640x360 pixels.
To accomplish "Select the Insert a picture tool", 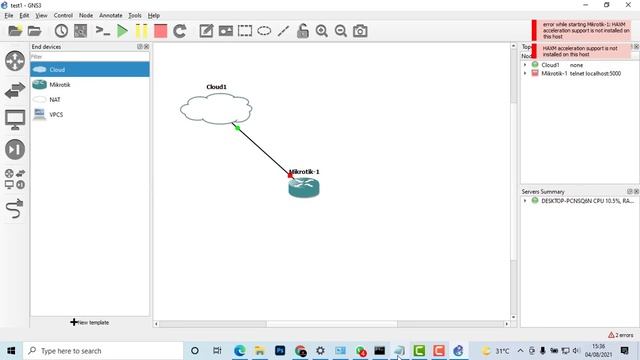I will point(226,31).
